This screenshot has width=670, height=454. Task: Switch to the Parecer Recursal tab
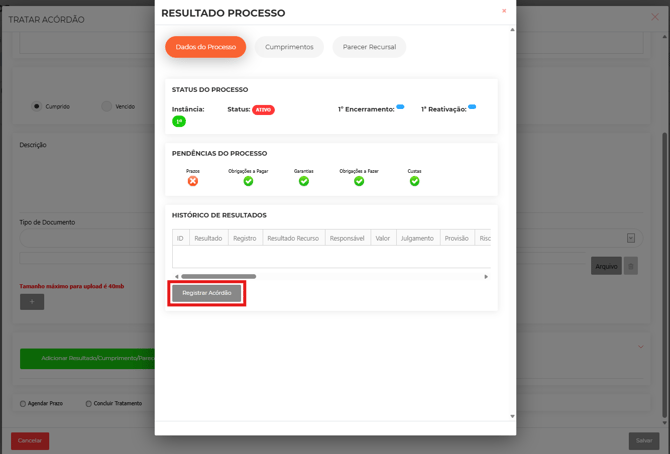click(x=369, y=47)
